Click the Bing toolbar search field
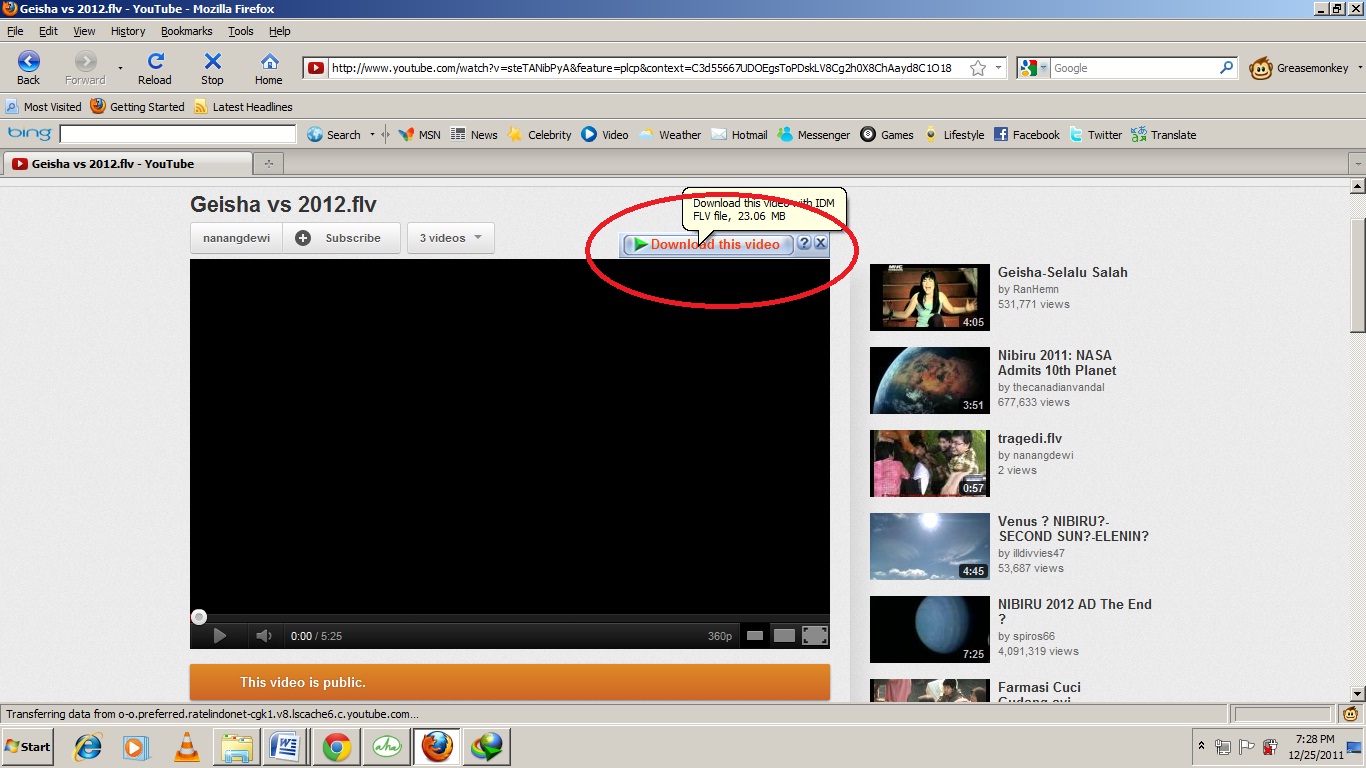Screen dimensions: 1366x768 178,134
